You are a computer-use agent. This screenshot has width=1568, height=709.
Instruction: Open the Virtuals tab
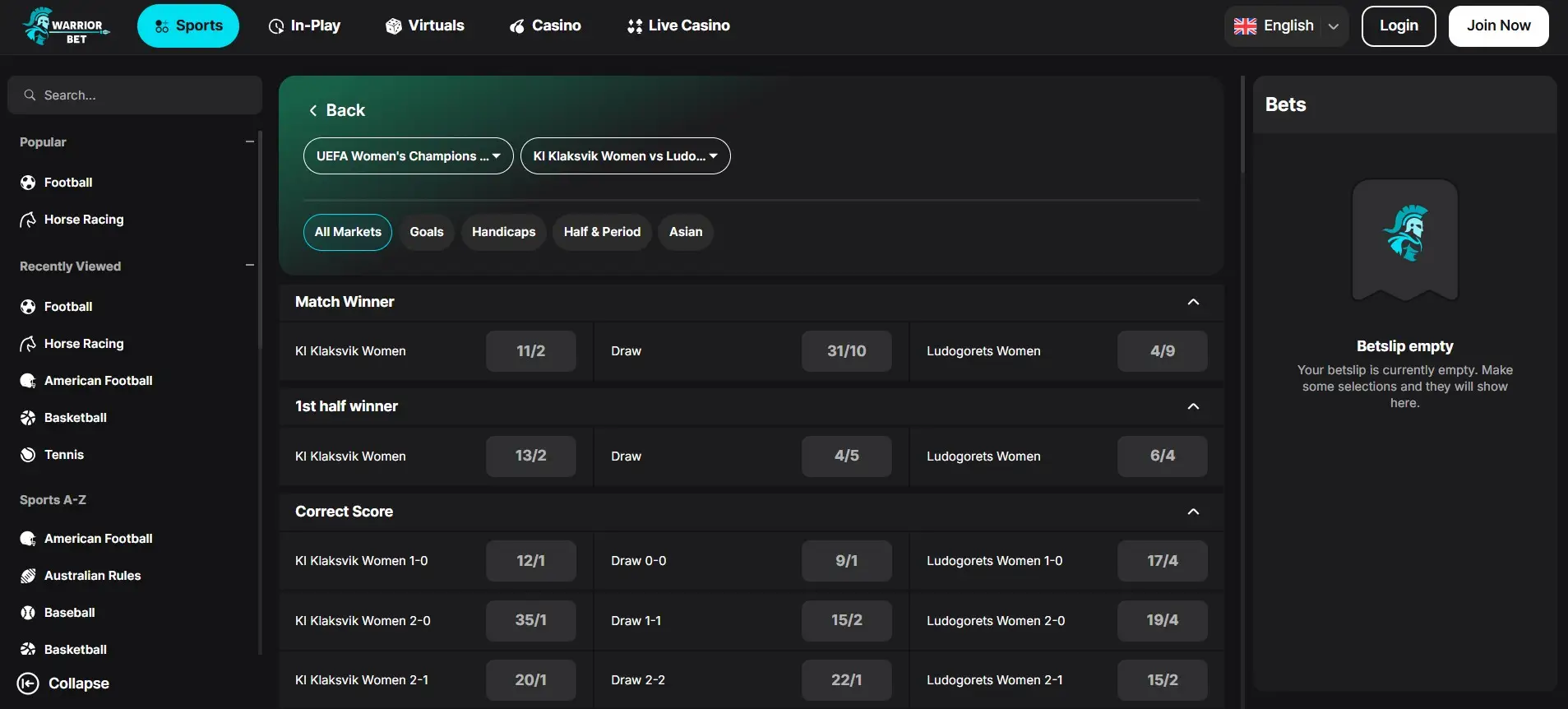tap(425, 25)
